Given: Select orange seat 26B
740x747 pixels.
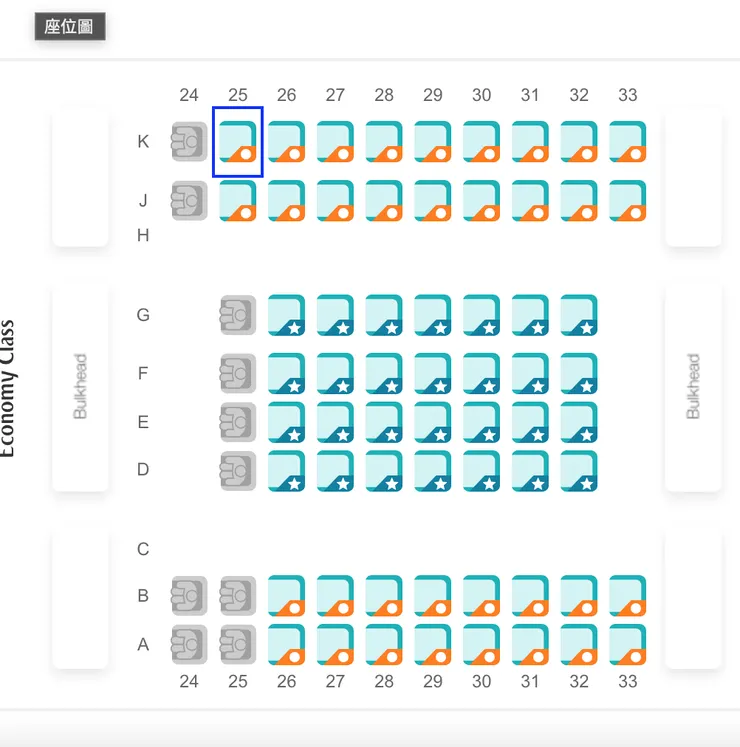Looking at the screenshot, I should pyautogui.click(x=286, y=596).
